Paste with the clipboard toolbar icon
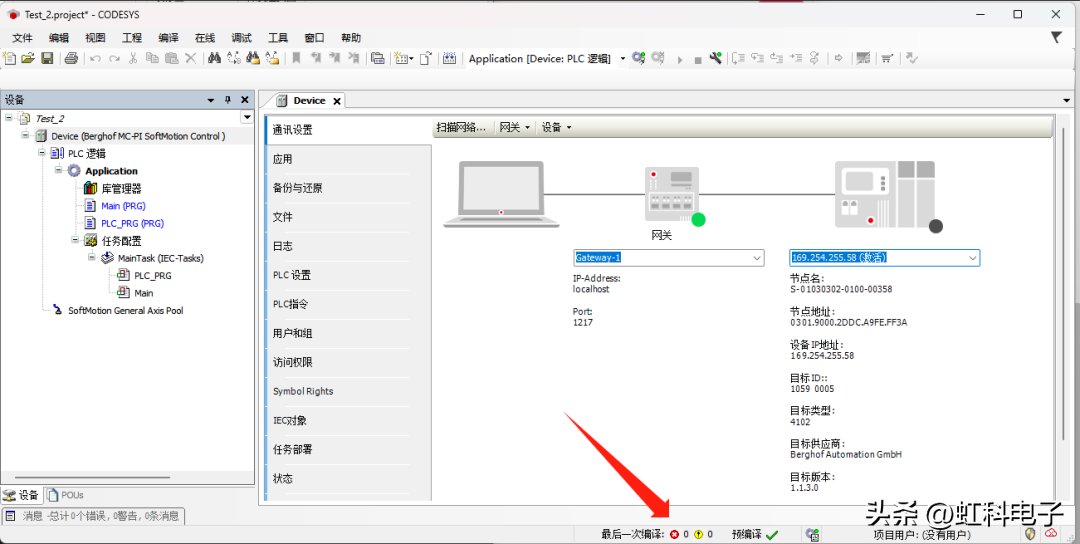This screenshot has width=1080, height=544. pyautogui.click(x=172, y=59)
